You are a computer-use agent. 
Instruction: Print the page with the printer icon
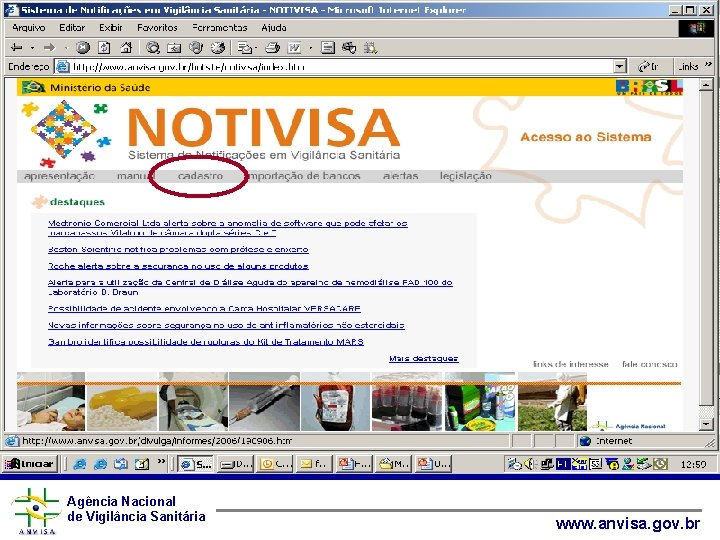point(272,47)
